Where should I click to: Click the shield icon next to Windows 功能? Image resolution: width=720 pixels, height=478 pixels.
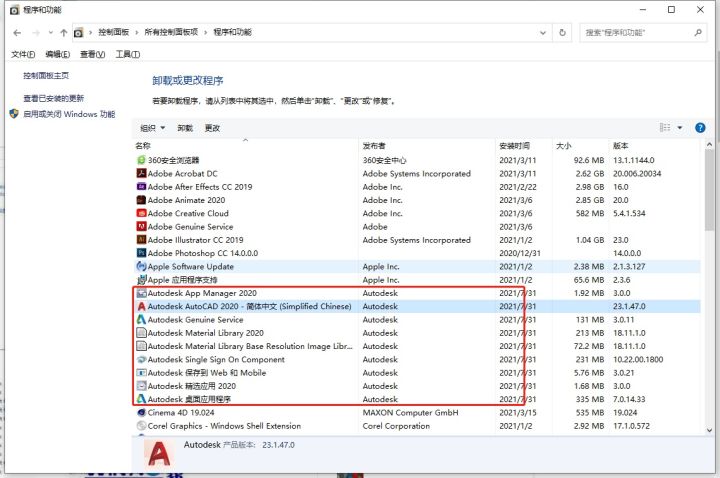(x=14, y=114)
